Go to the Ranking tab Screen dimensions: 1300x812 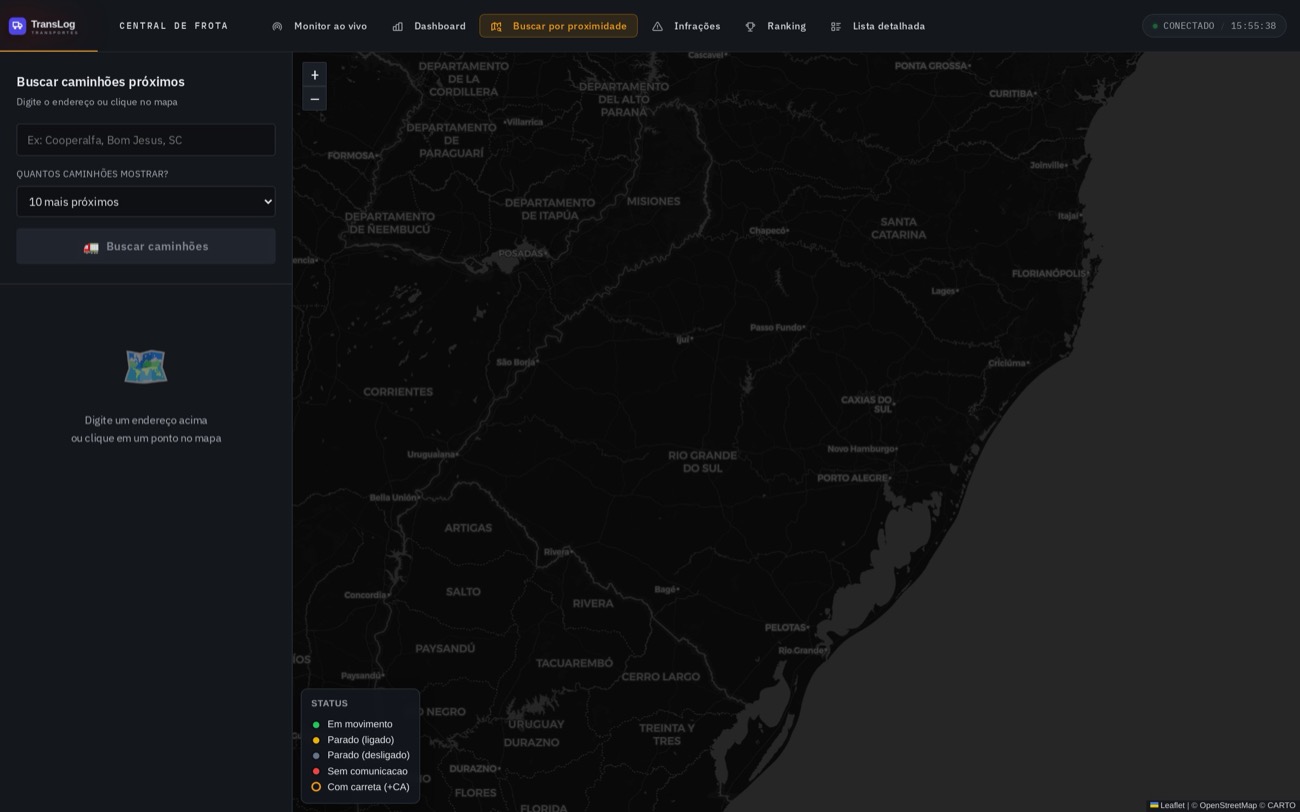tap(776, 26)
